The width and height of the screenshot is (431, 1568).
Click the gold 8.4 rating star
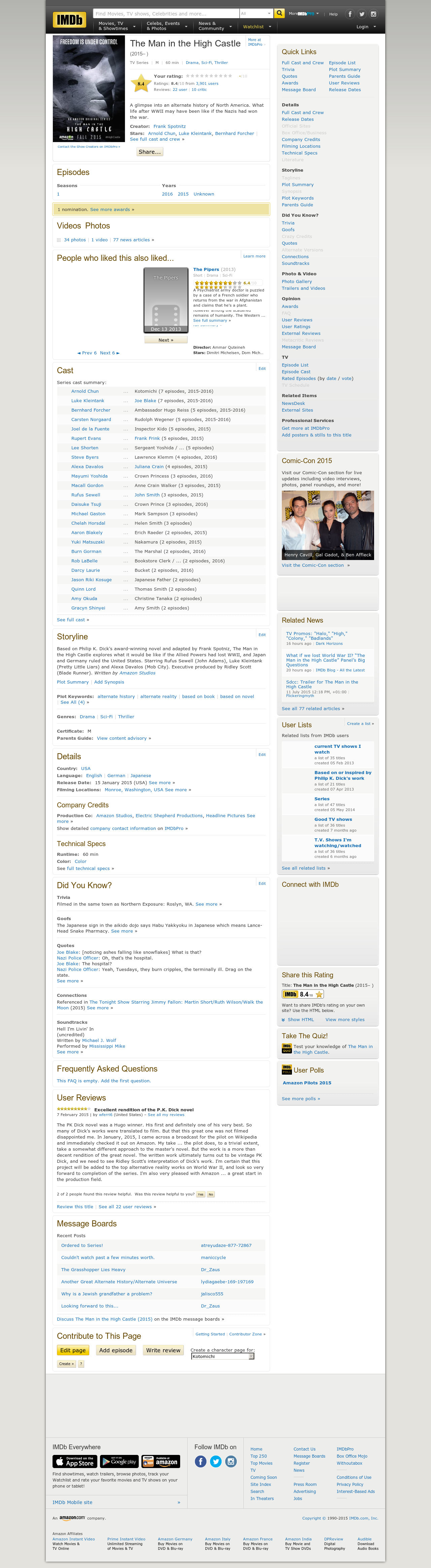pyautogui.click(x=141, y=83)
